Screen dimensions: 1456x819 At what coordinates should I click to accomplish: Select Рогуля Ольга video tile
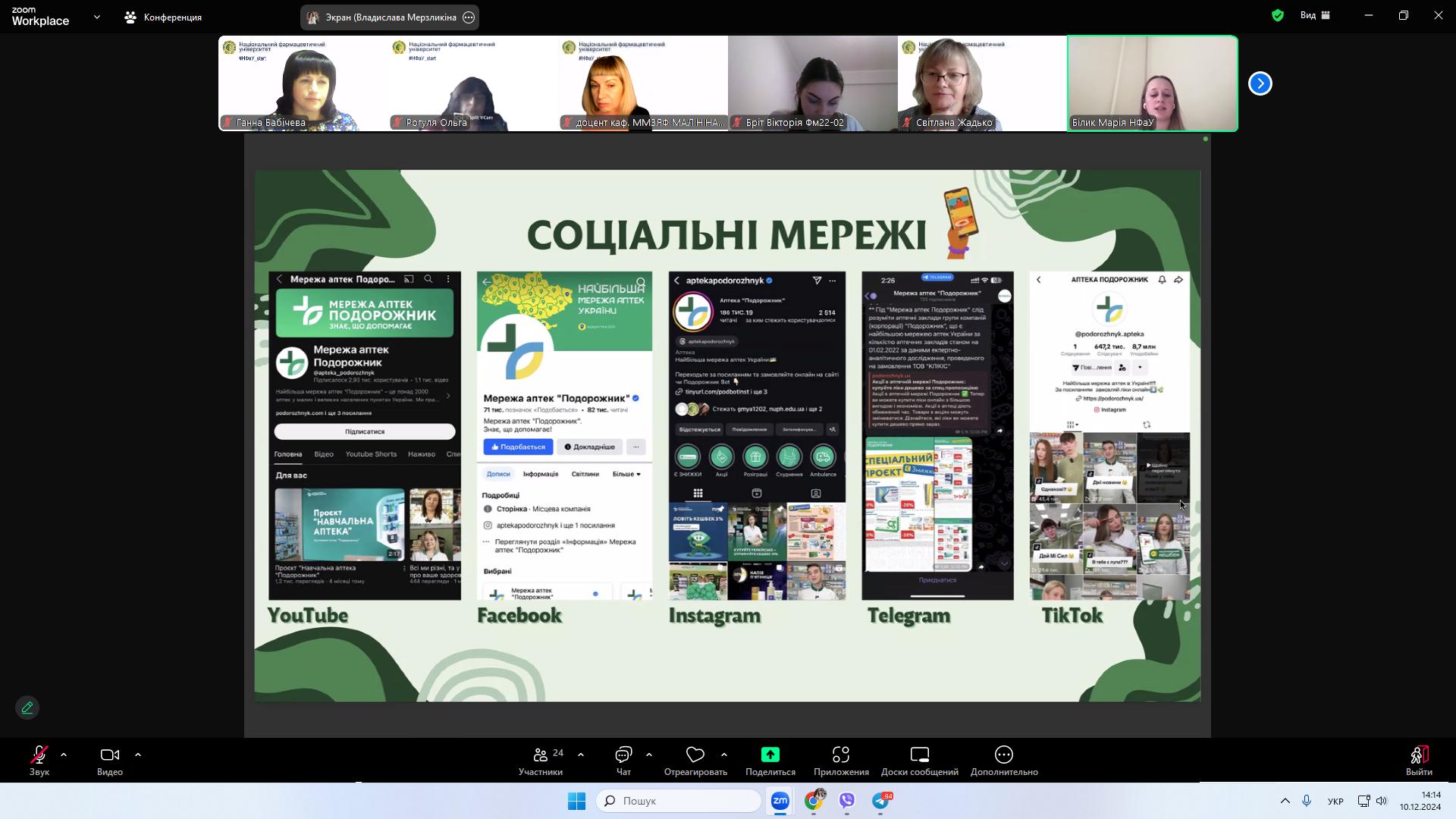[x=473, y=83]
